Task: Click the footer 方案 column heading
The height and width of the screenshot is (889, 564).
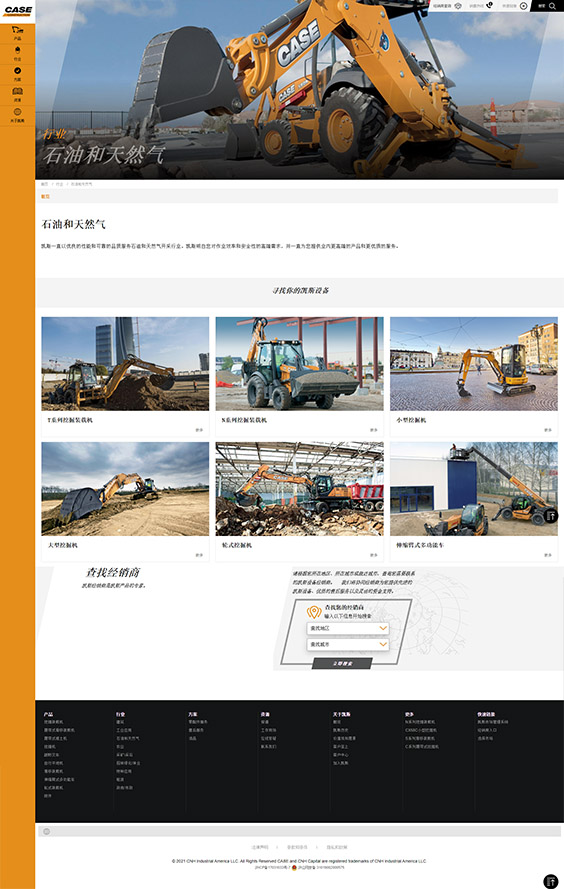Action: [193, 714]
